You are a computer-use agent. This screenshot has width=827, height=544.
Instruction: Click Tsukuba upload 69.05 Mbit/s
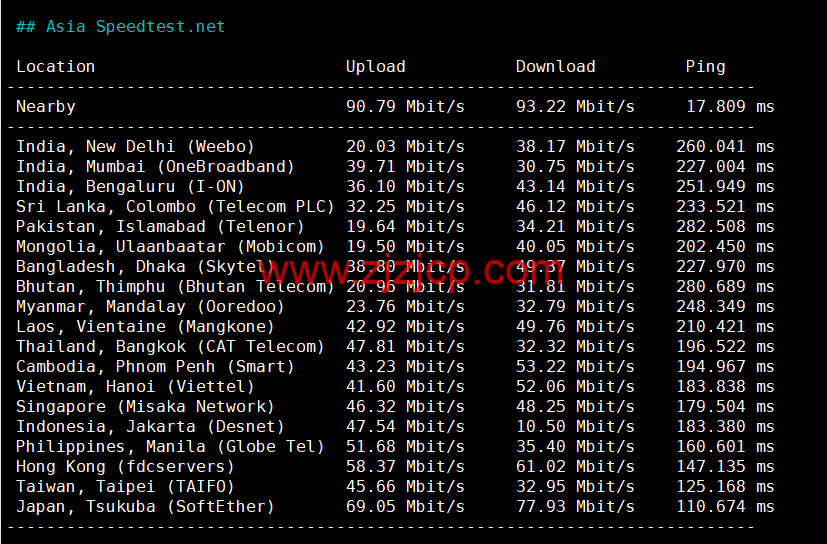[405, 507]
